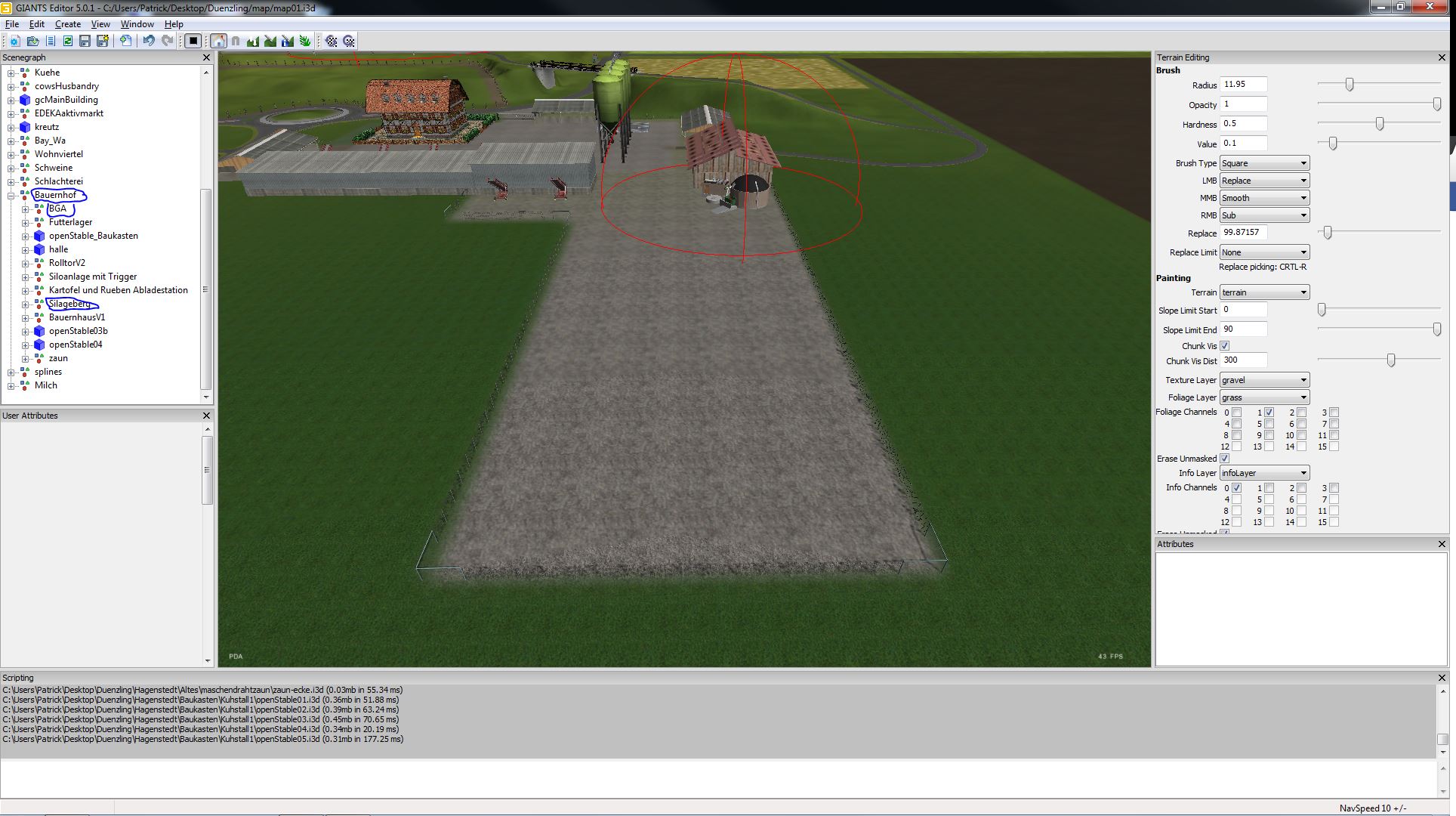
Task: Open the Foliage Layer dropdown
Action: click(x=1264, y=397)
